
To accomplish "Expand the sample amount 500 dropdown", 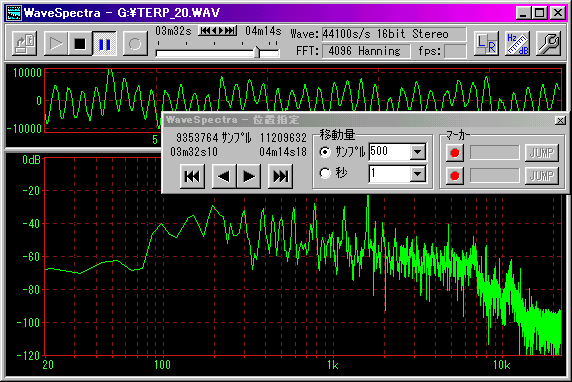I will tap(418, 151).
